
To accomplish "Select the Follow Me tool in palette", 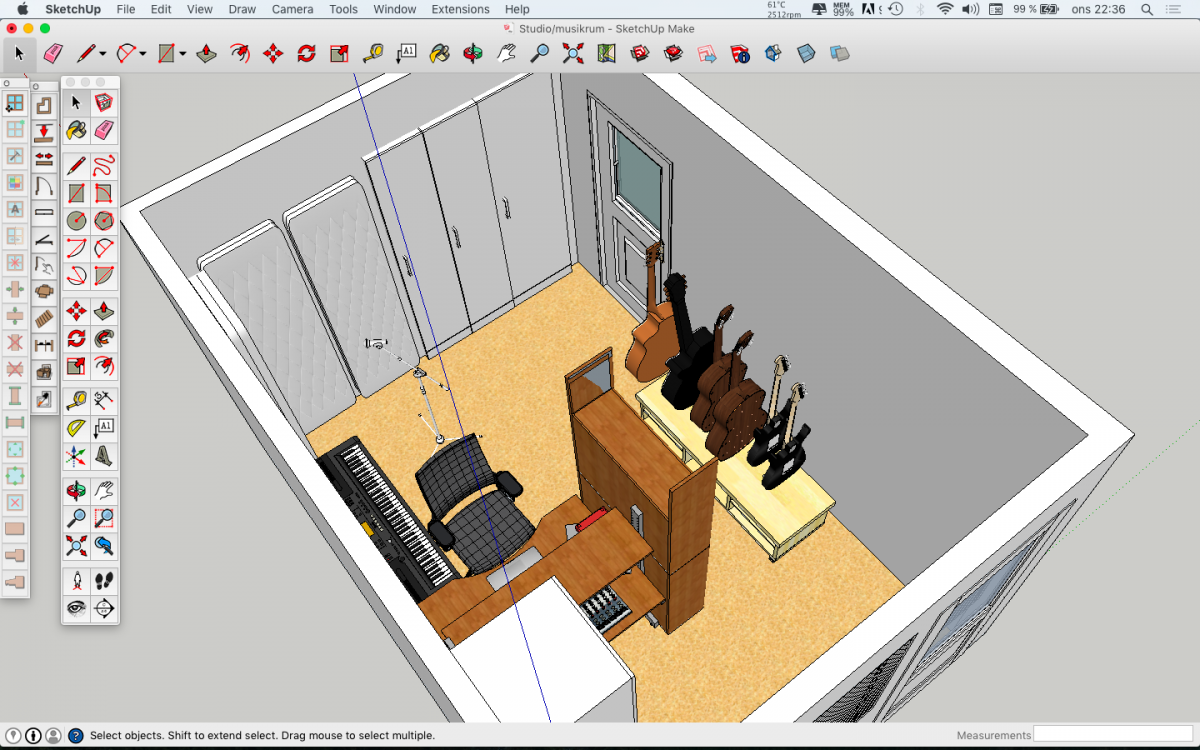I will 103,339.
